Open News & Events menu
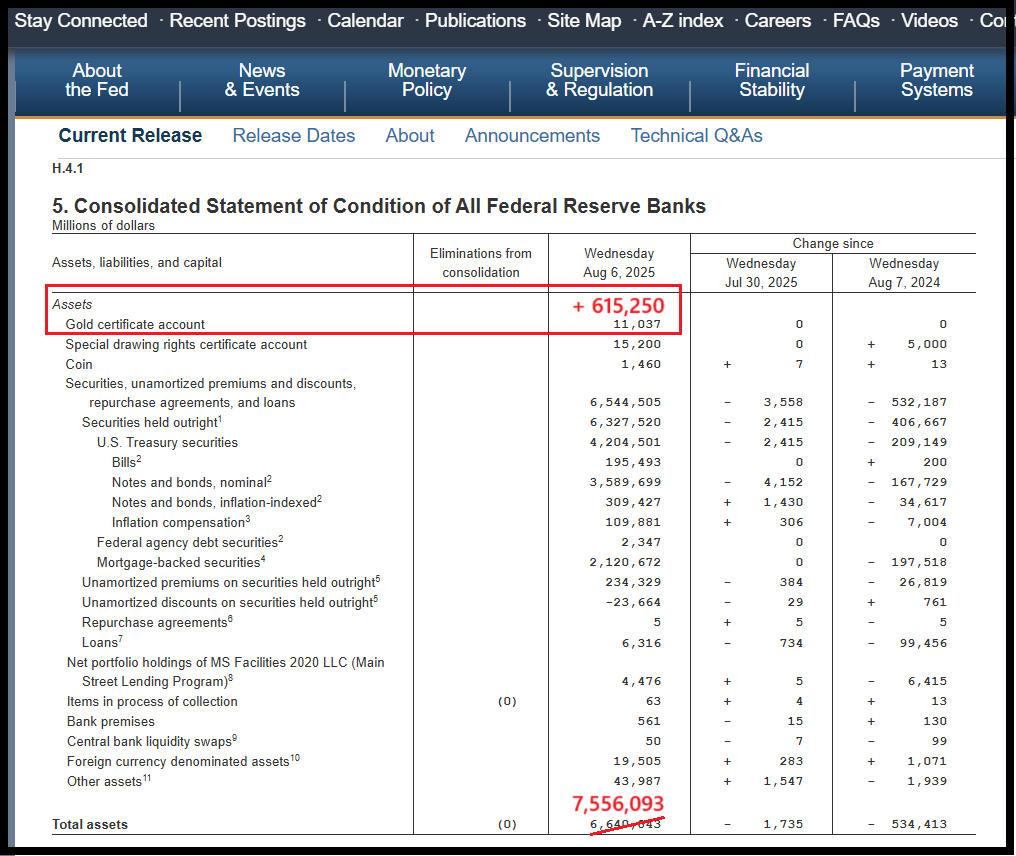Screen dimensions: 1016x856 (262, 80)
